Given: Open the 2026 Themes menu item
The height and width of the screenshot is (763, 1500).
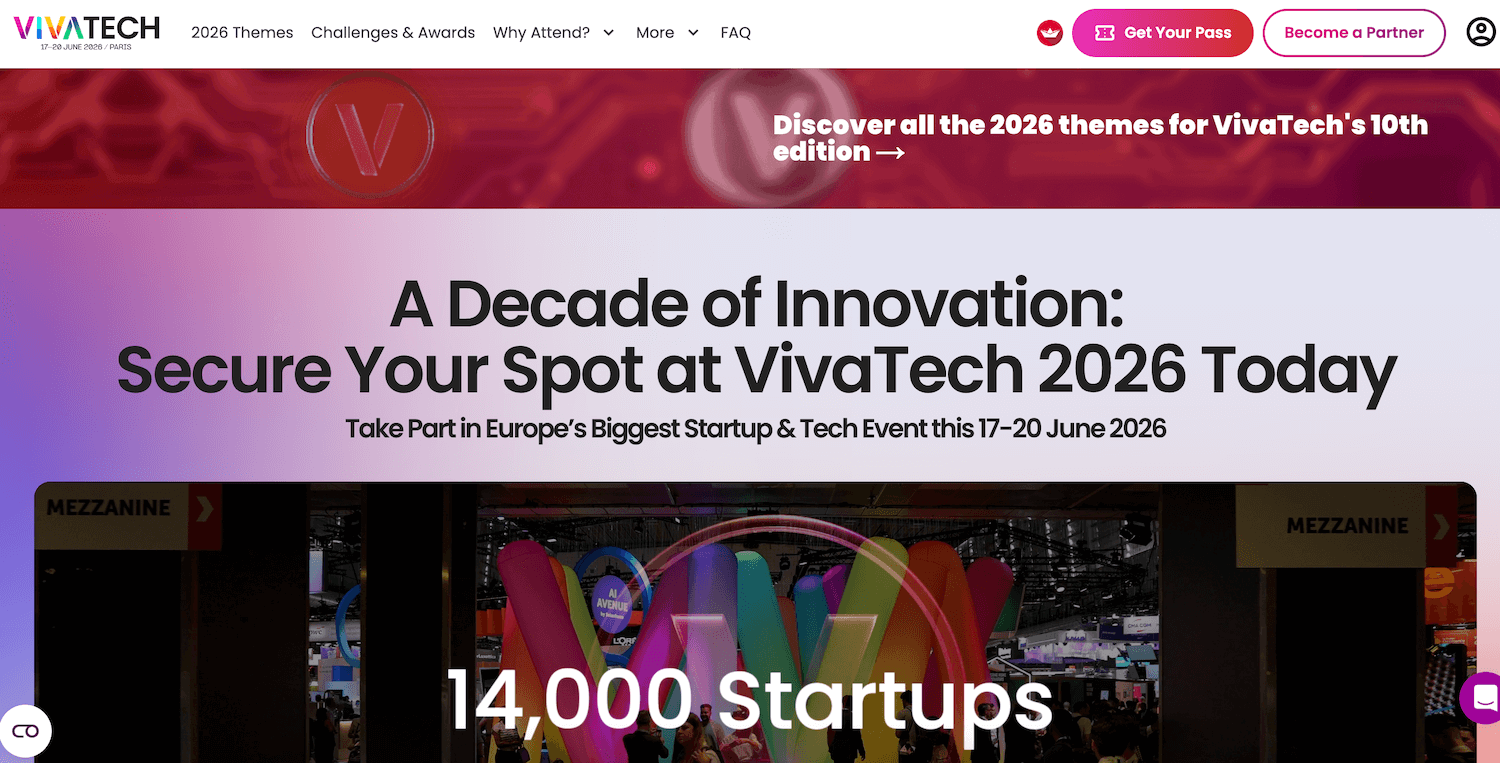Looking at the screenshot, I should [x=242, y=33].
